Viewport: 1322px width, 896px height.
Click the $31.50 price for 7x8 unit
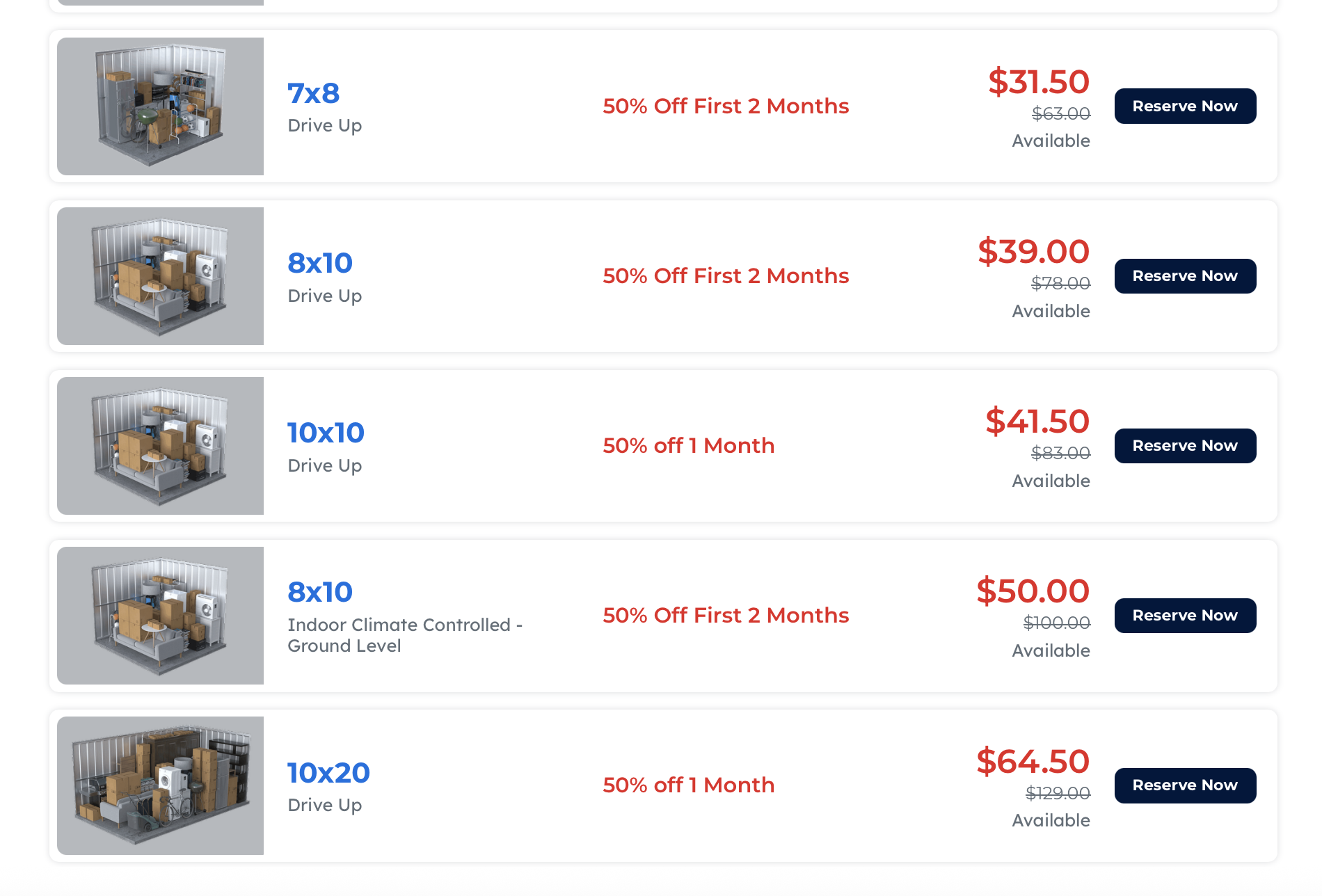(x=1039, y=82)
